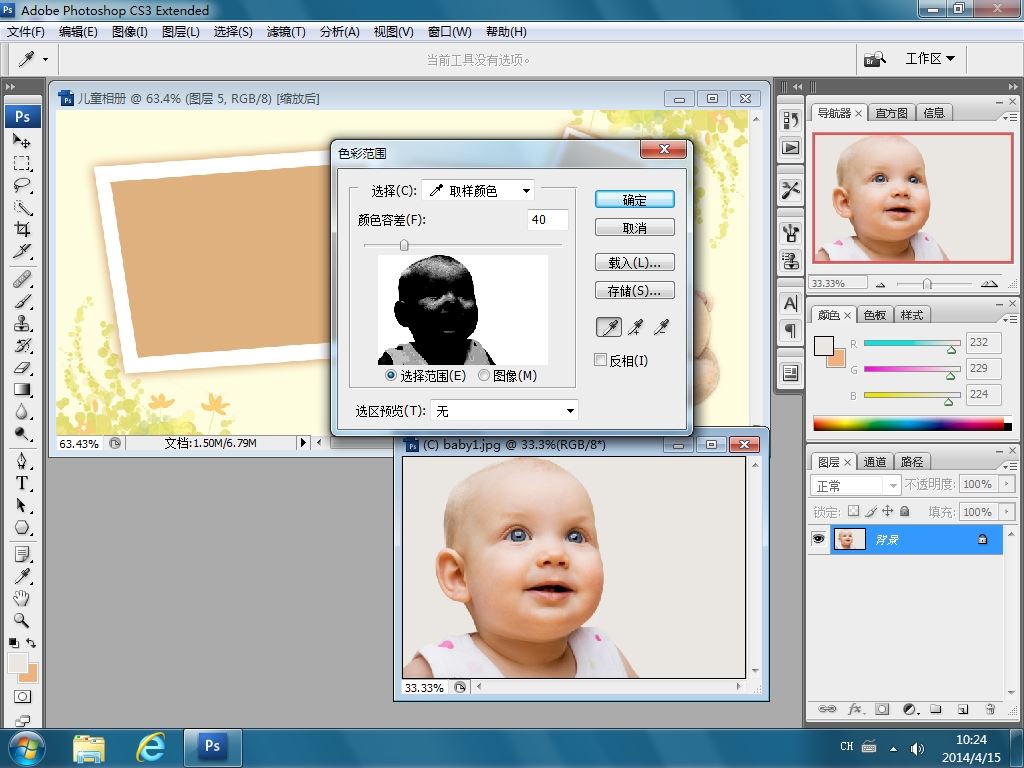Click the 载入(L)... button

pos(635,263)
